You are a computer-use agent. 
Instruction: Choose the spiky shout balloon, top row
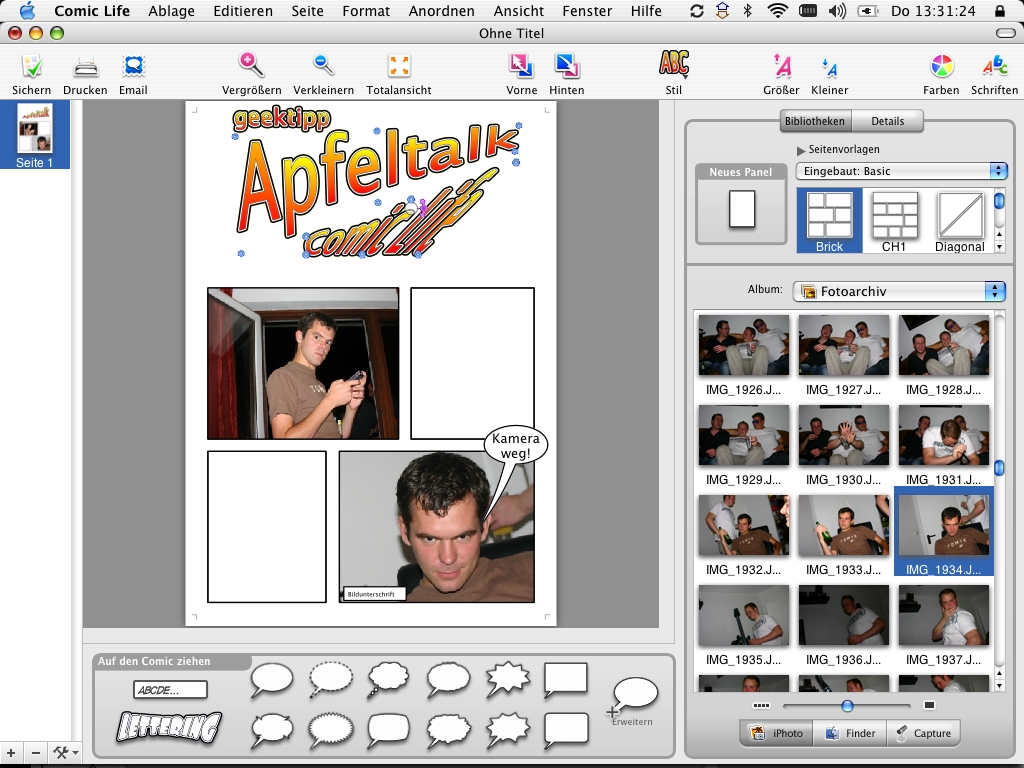coord(507,680)
